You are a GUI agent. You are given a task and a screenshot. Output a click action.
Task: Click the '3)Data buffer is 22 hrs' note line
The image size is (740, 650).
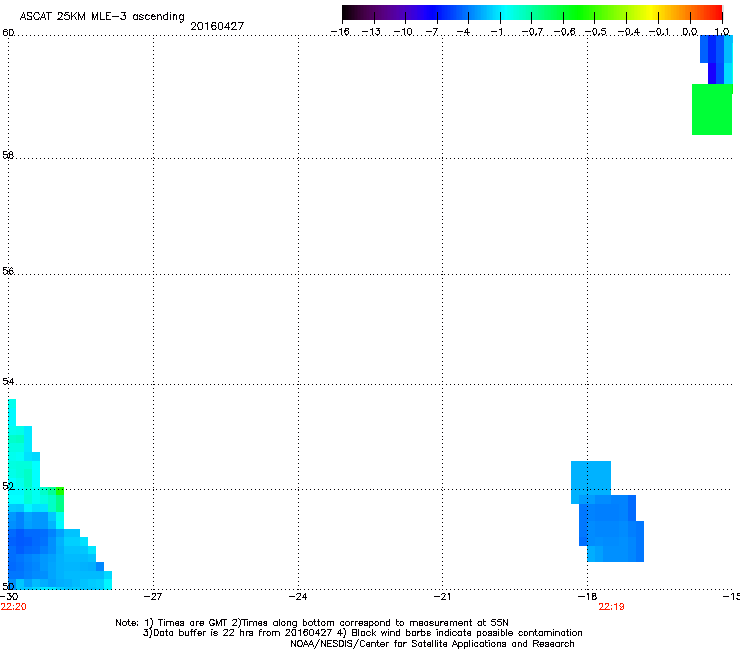[362, 633]
